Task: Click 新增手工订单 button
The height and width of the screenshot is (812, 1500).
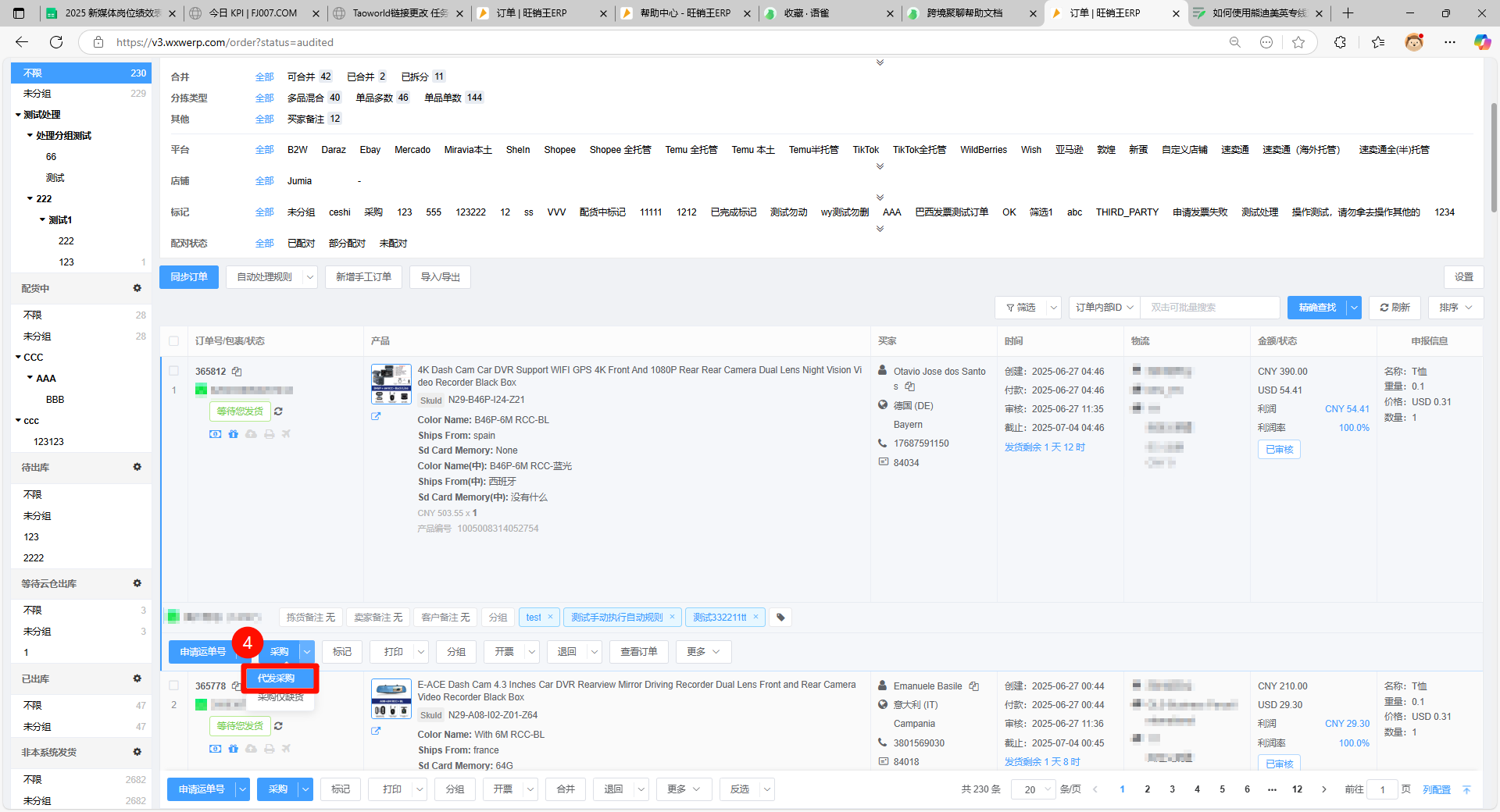Action: 363,277
